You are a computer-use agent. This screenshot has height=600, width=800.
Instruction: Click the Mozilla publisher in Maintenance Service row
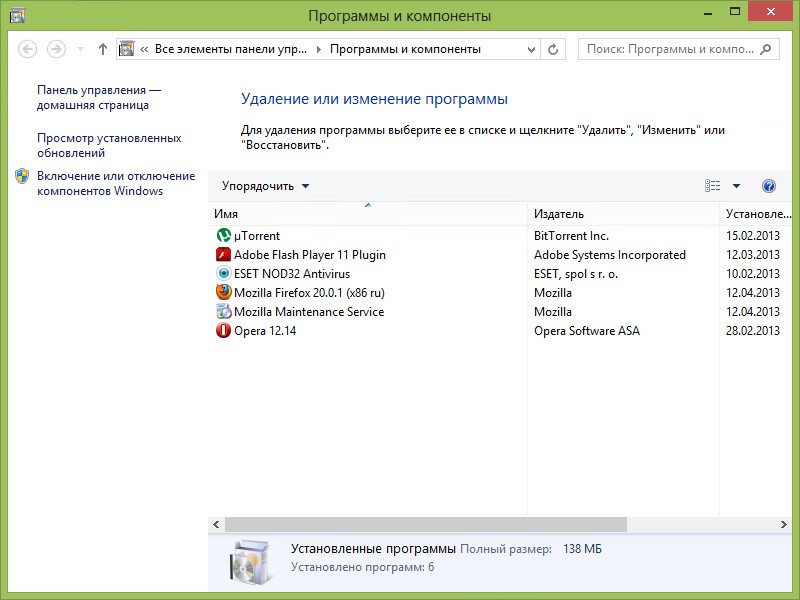(553, 312)
